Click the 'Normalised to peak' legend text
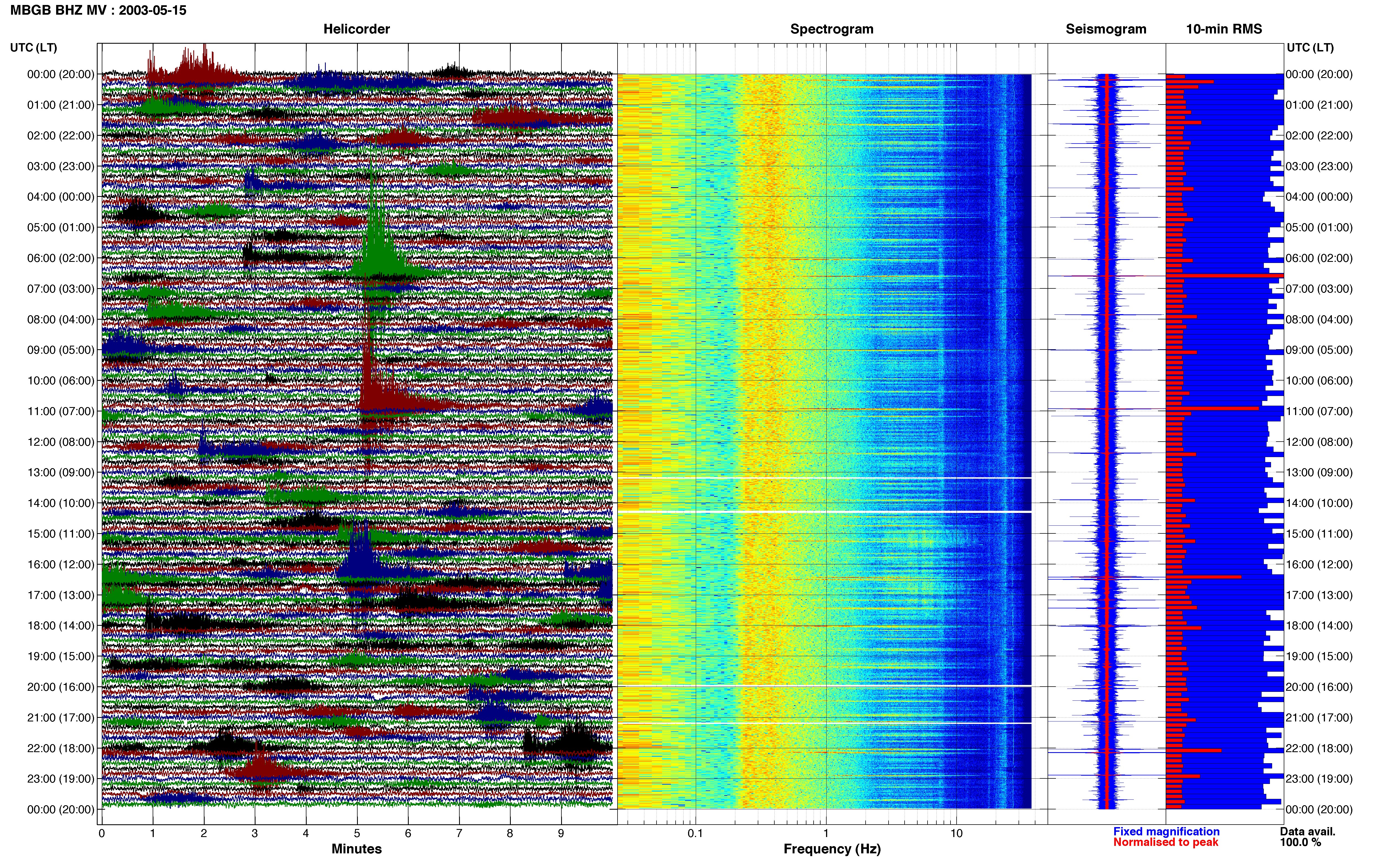 [x=1165, y=843]
